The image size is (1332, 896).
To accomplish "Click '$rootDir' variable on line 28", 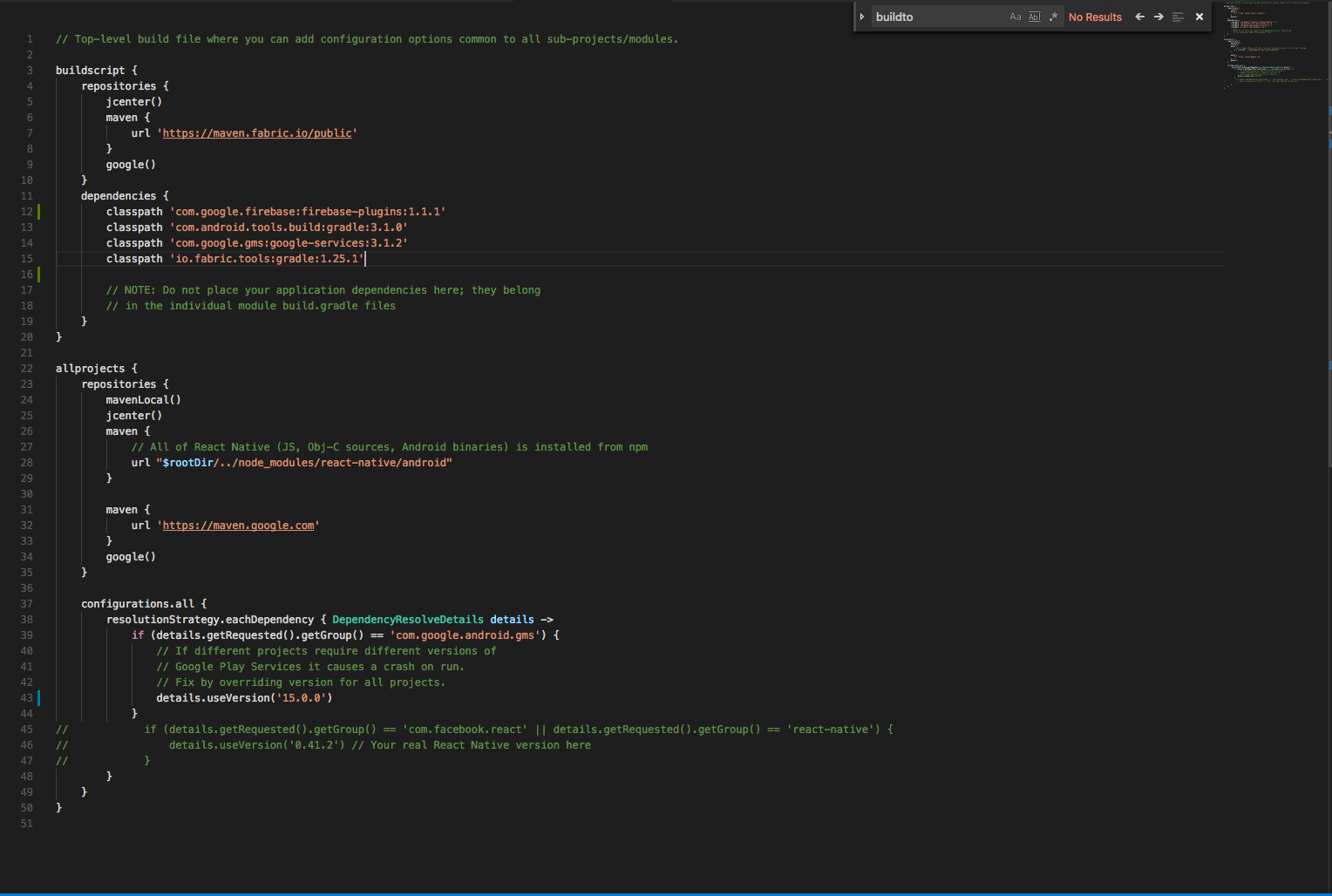I will 188,463.
